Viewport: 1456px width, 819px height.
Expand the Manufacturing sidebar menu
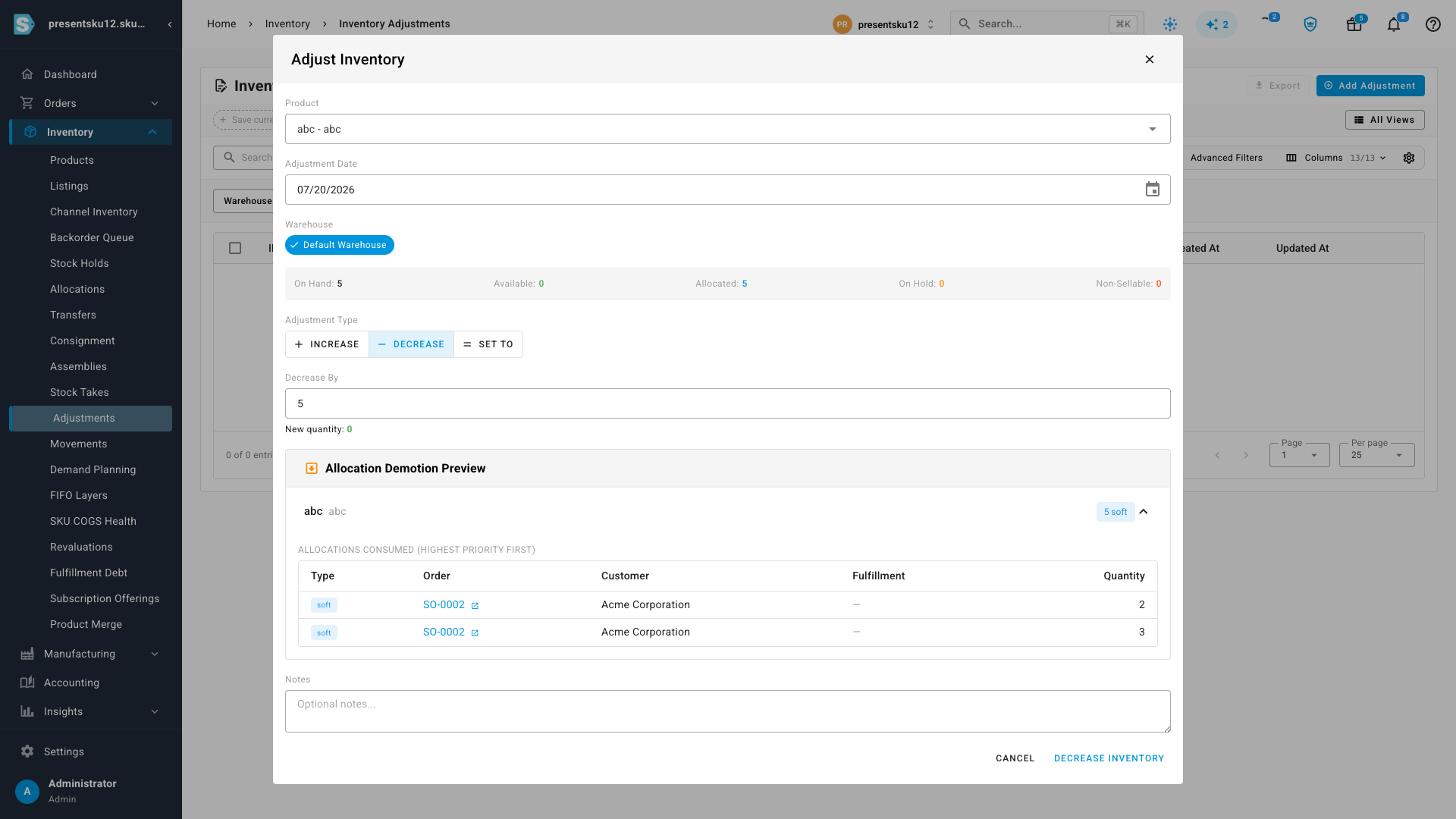(90, 654)
